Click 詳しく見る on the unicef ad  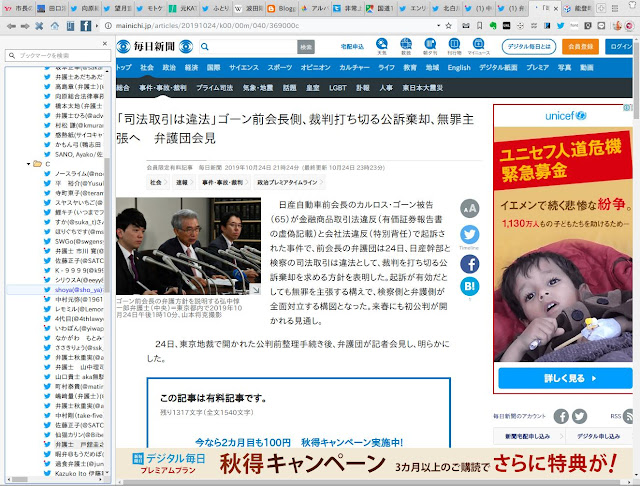point(565,378)
